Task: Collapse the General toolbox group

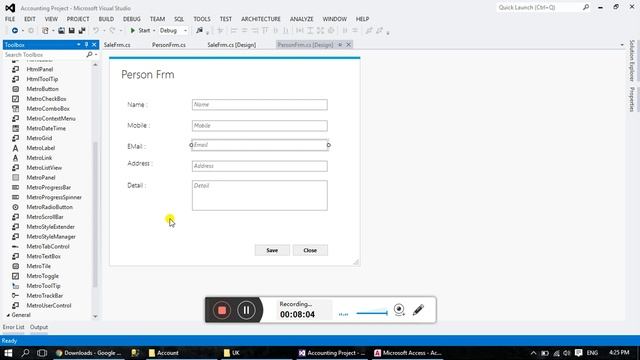Action: coord(8,315)
